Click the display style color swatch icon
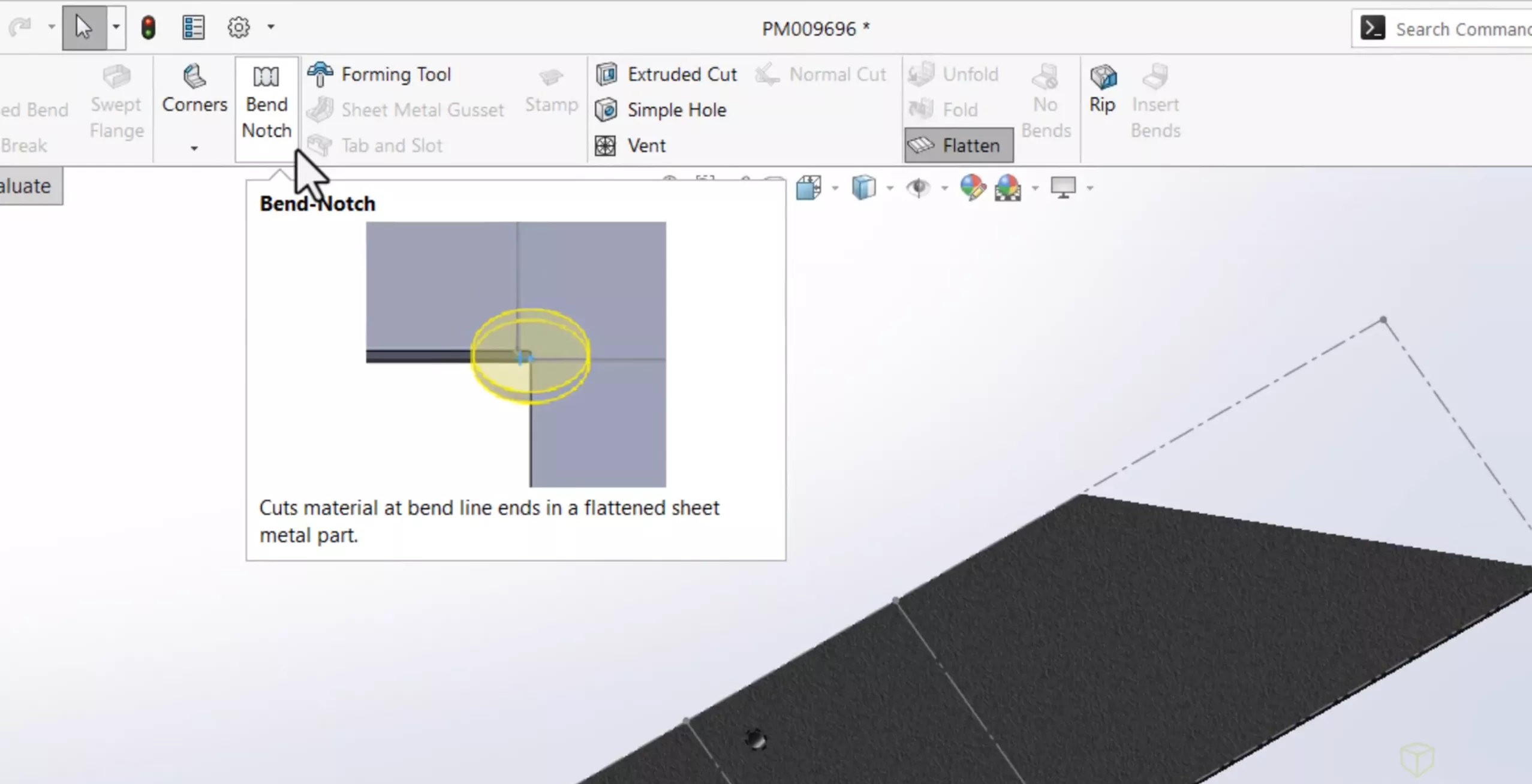 coord(1009,187)
